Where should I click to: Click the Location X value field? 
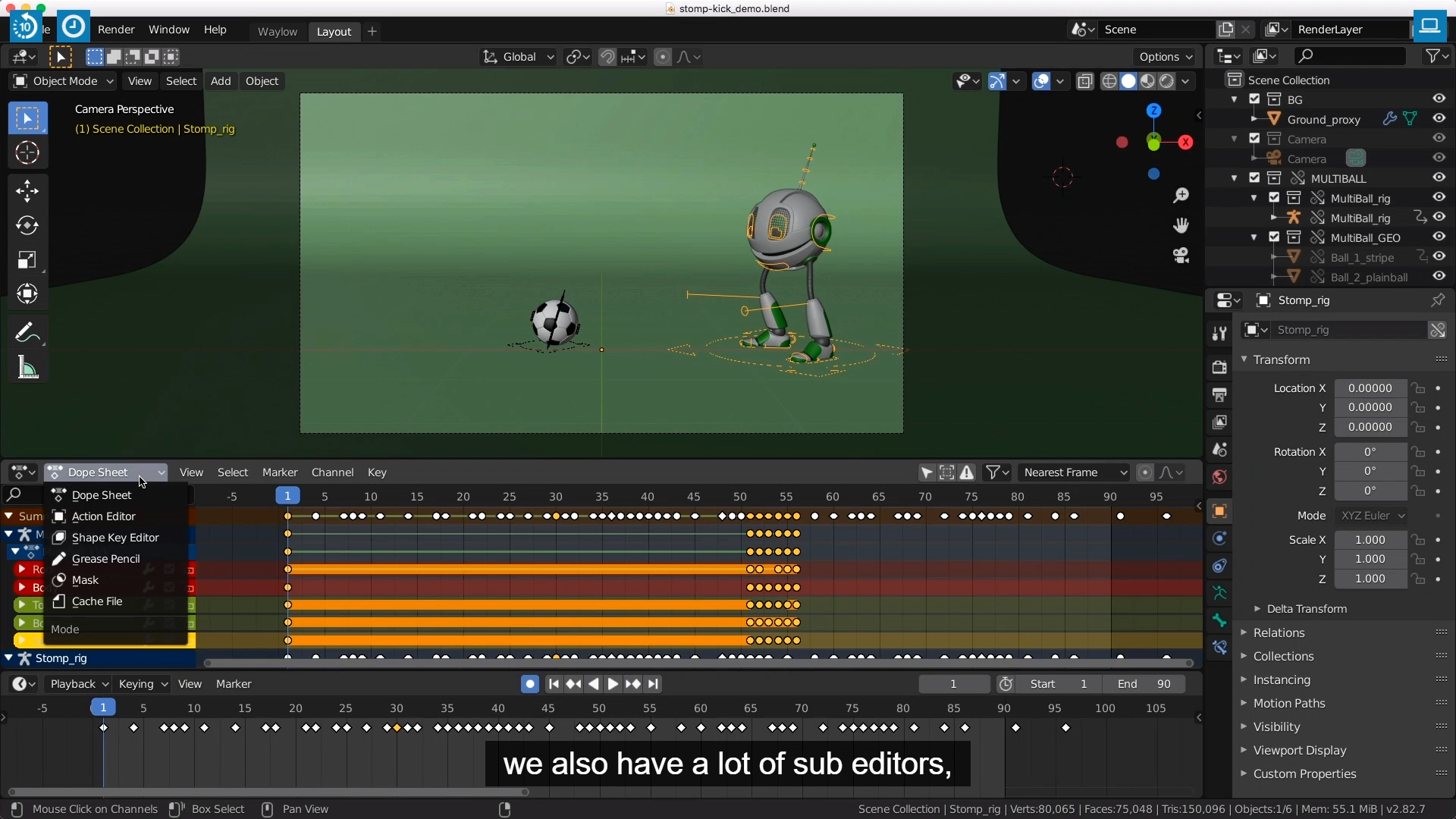(x=1370, y=388)
